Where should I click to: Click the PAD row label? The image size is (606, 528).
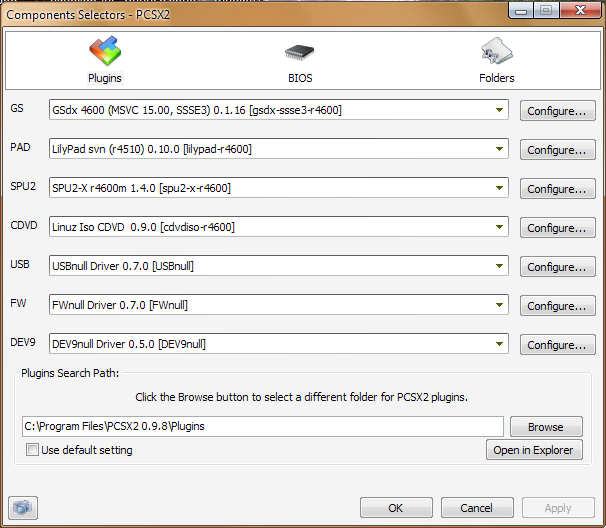pyautogui.click(x=20, y=147)
